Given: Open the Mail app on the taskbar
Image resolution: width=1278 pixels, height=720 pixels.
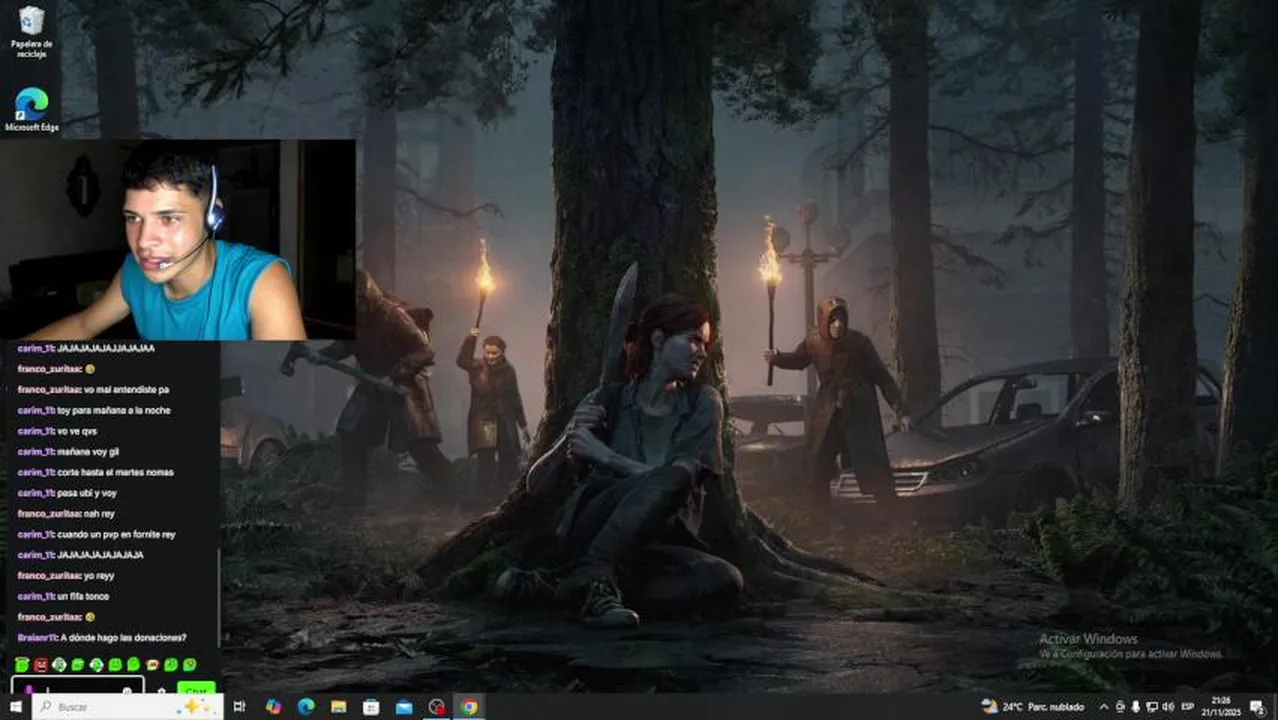Looking at the screenshot, I should pyautogui.click(x=404, y=707).
